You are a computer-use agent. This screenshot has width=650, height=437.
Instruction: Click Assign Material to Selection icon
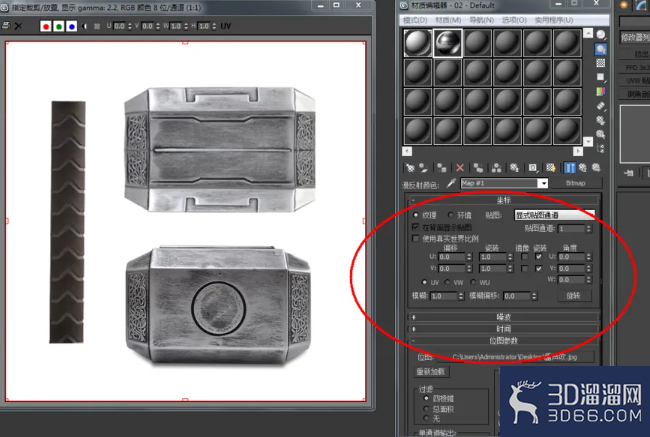click(441, 168)
